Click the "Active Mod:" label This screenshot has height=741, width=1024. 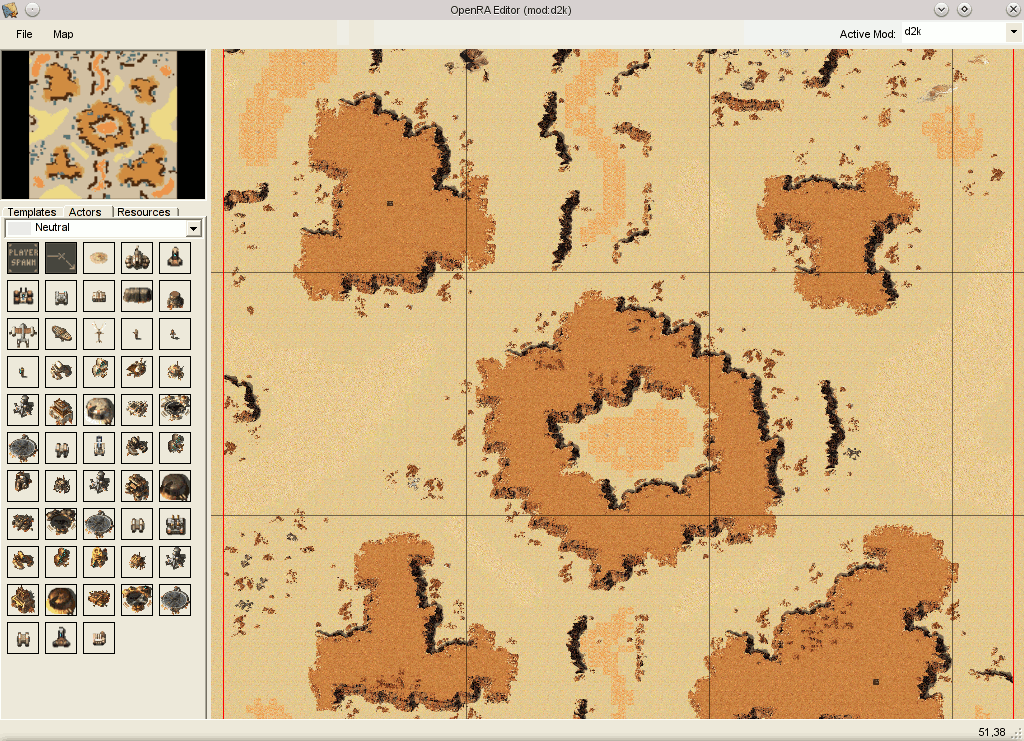[x=867, y=34]
